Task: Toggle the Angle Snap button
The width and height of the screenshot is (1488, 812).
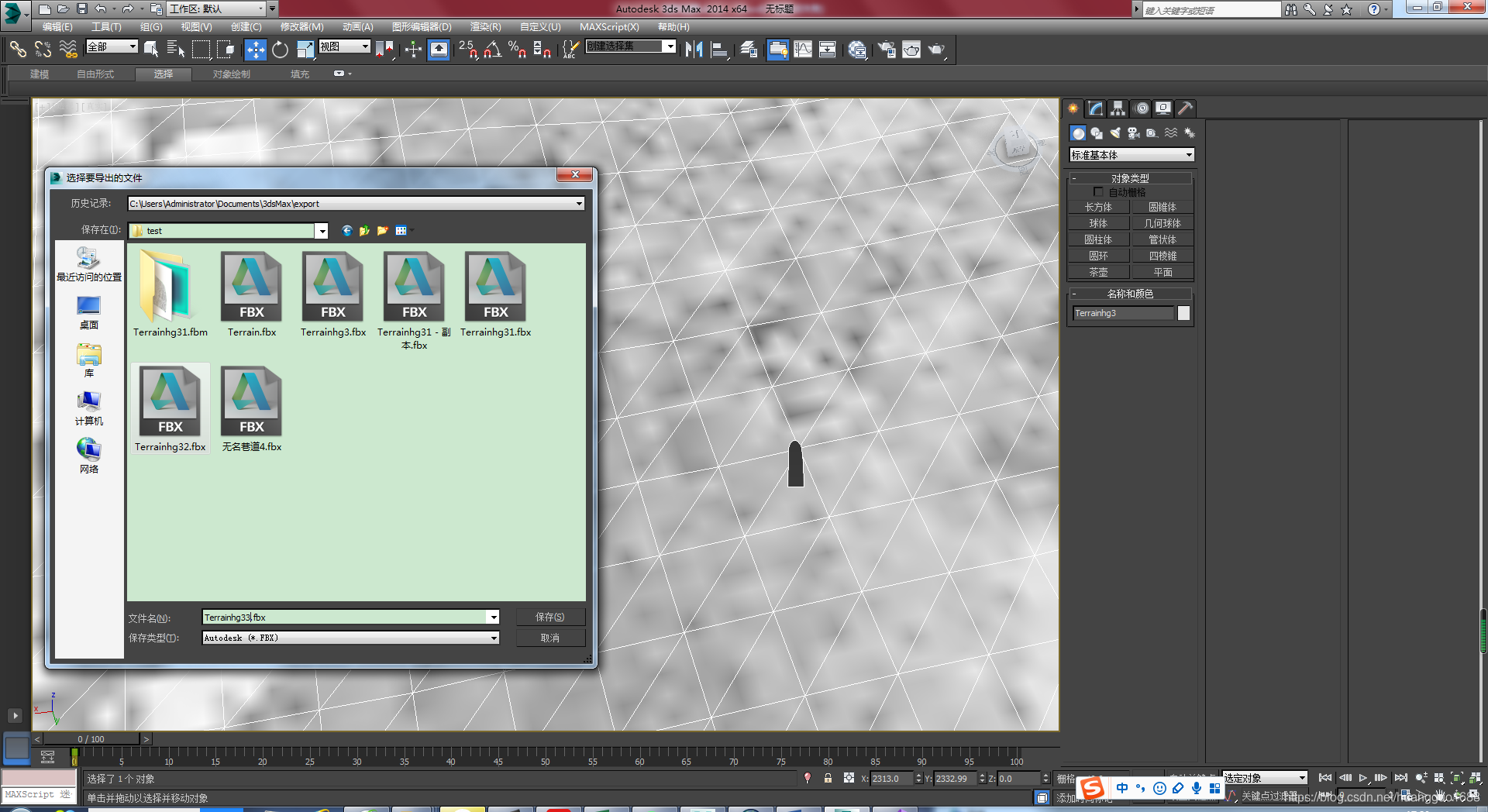Action: (492, 50)
